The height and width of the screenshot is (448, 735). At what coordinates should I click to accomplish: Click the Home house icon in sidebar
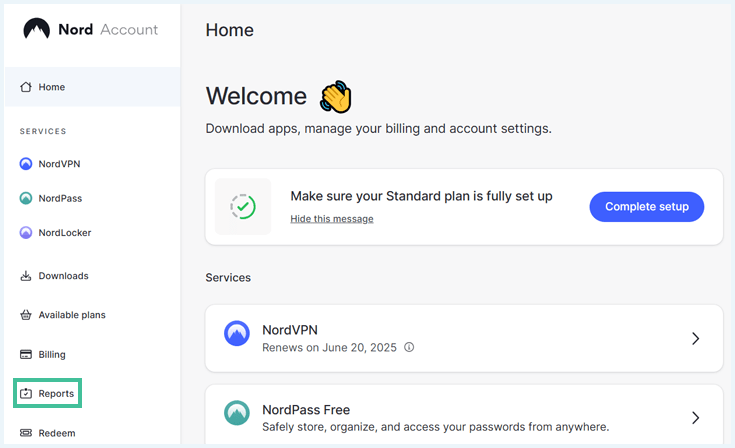26,87
